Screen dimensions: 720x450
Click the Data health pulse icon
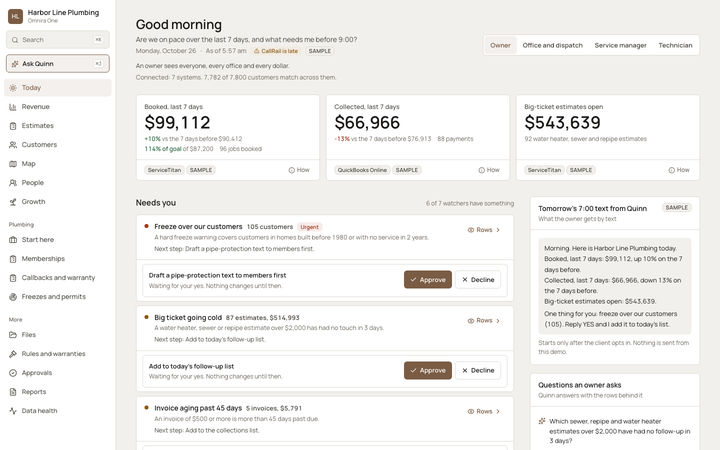tap(13, 411)
